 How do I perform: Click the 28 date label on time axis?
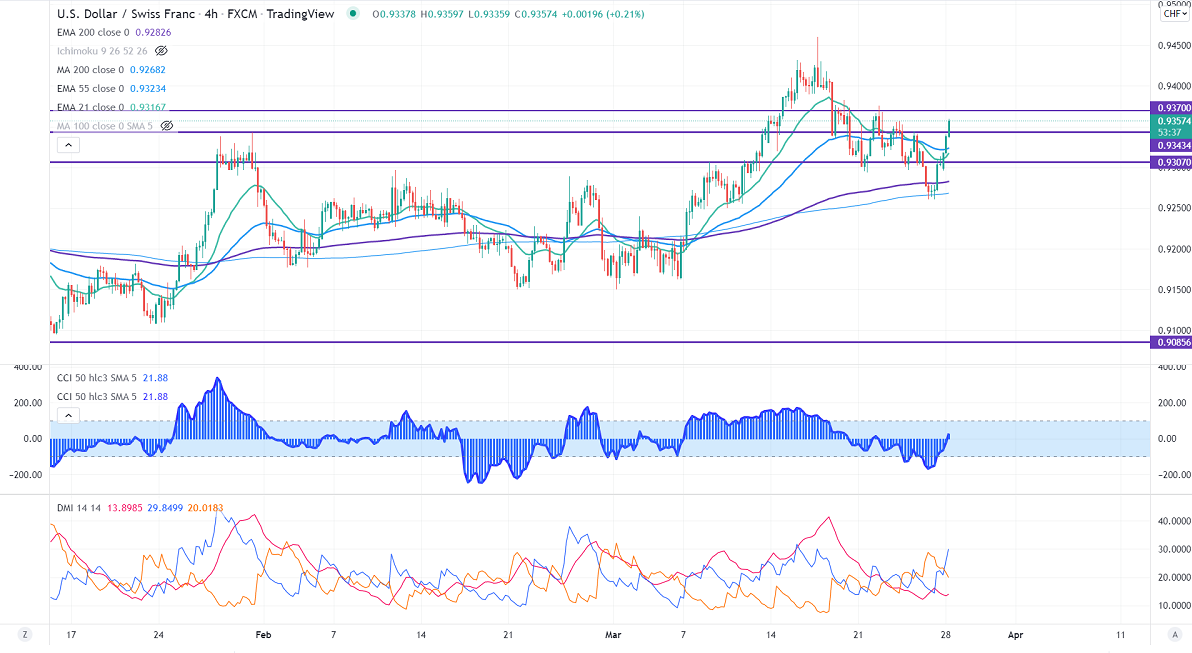click(945, 635)
